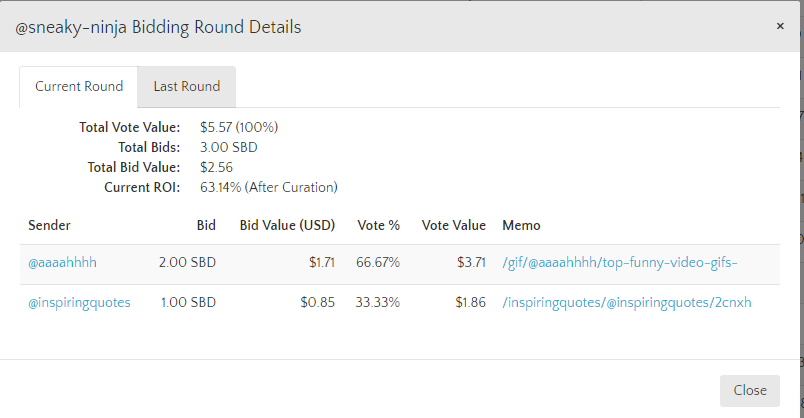
Task: Open the @inspiringquotes sender profile link
Action: (79, 302)
